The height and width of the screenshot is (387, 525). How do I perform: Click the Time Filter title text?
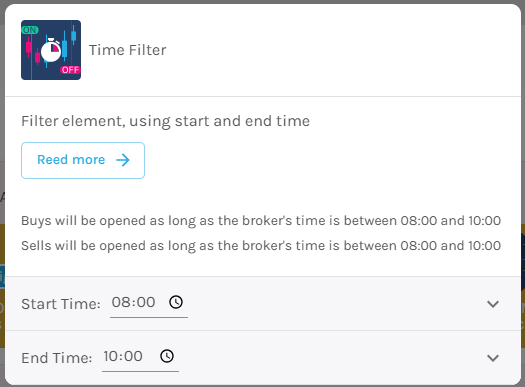[x=127, y=50]
